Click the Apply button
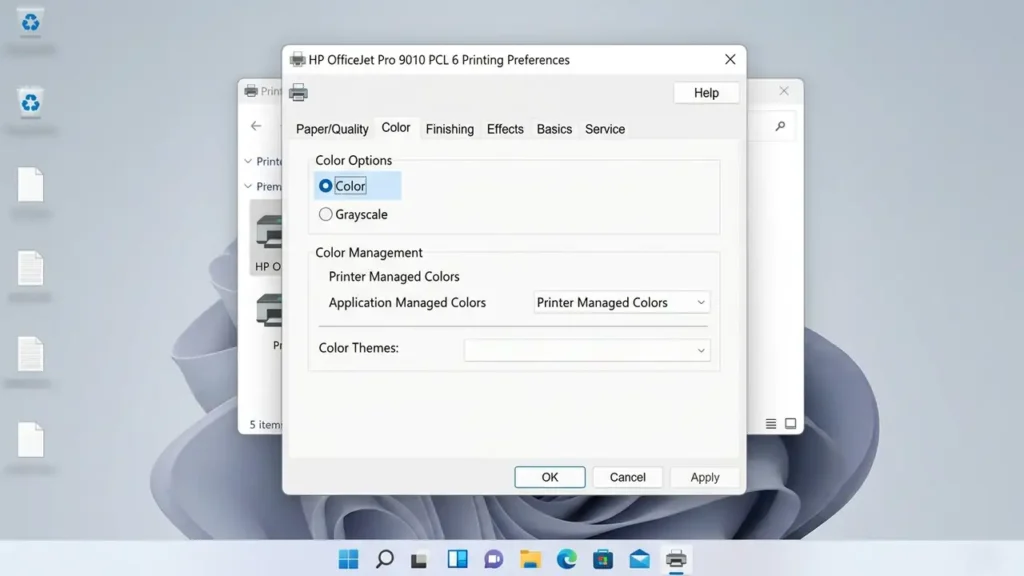The width and height of the screenshot is (1024, 576). 705,477
